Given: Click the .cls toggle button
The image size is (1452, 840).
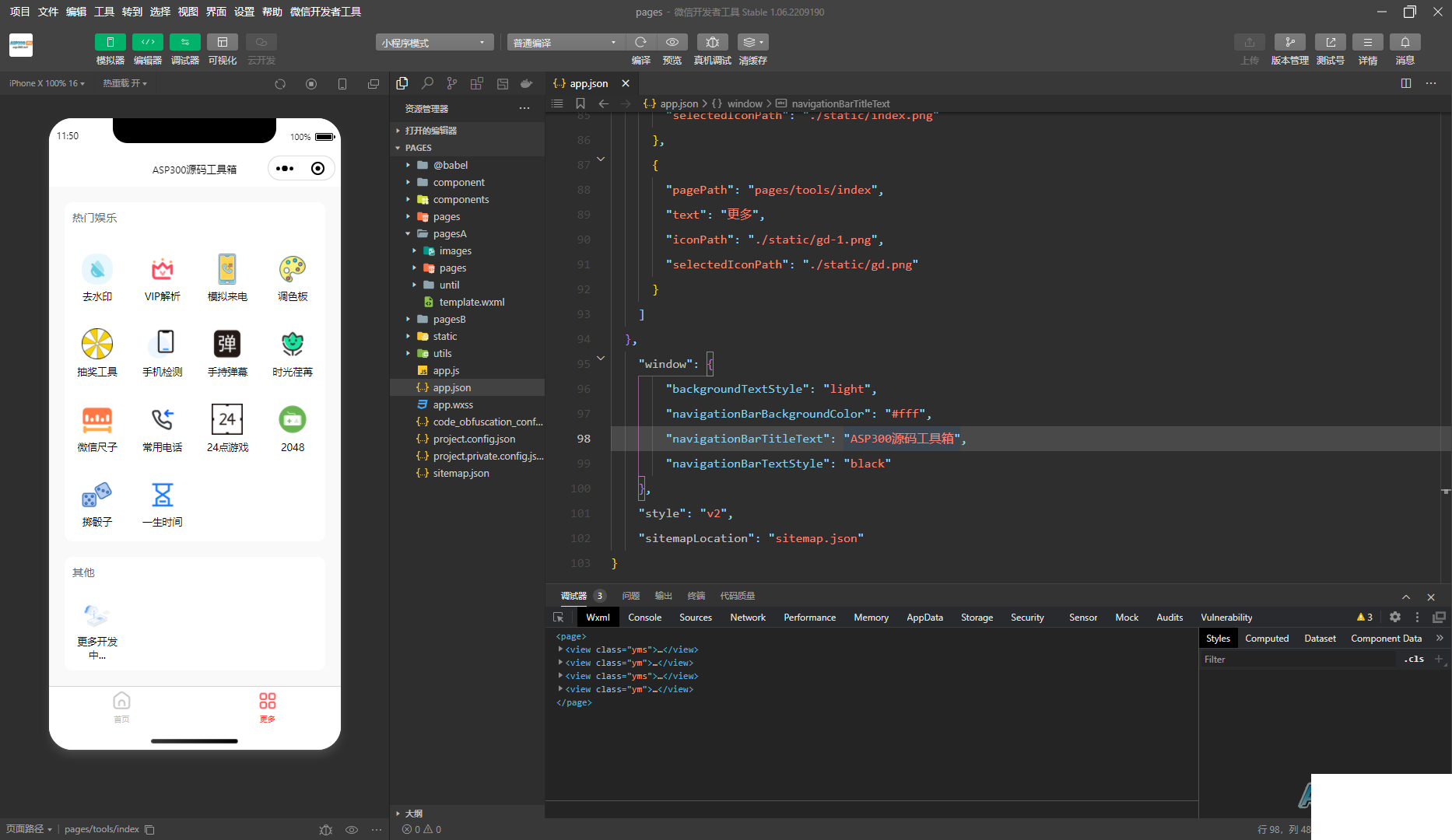Looking at the screenshot, I should pyautogui.click(x=1414, y=659).
